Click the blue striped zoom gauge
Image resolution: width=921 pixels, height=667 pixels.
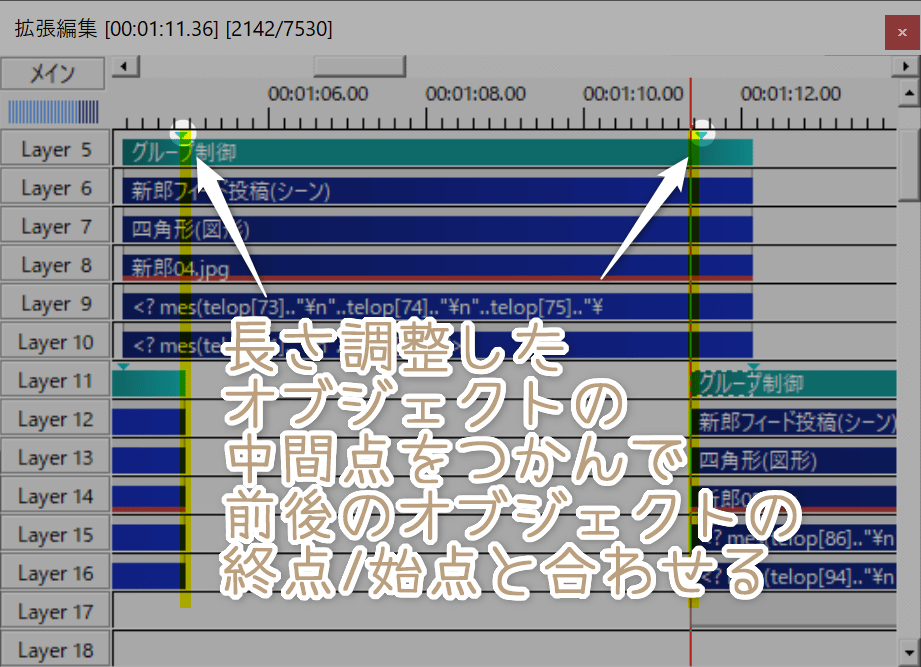pos(52,111)
